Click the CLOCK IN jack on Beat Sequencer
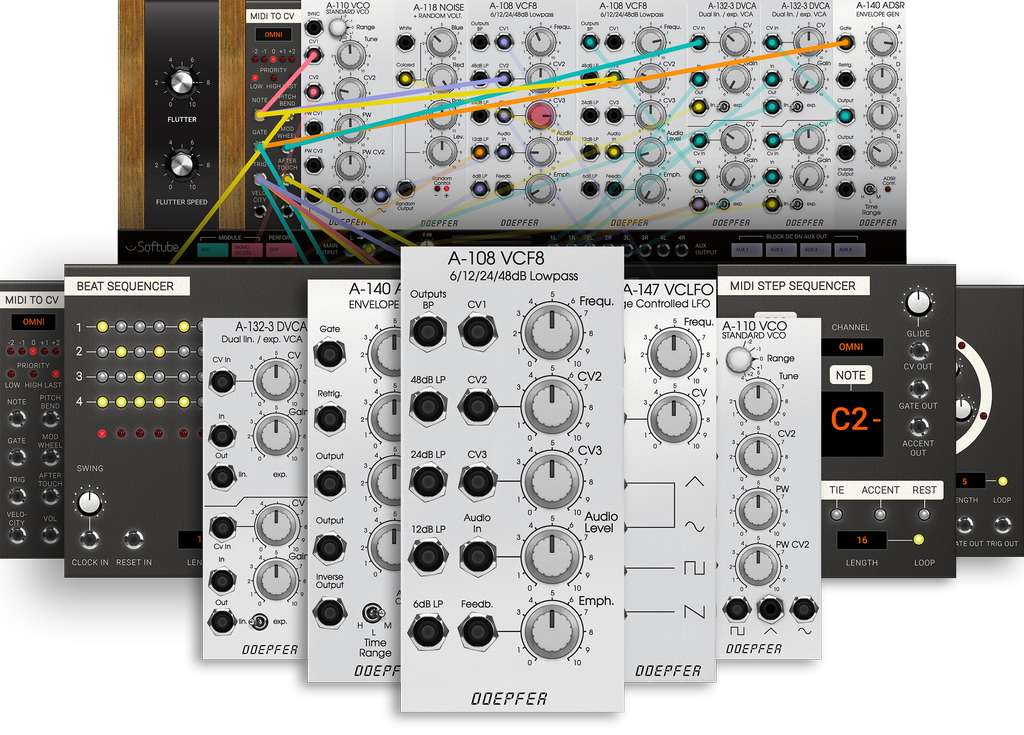1024x735 pixels. [x=89, y=540]
